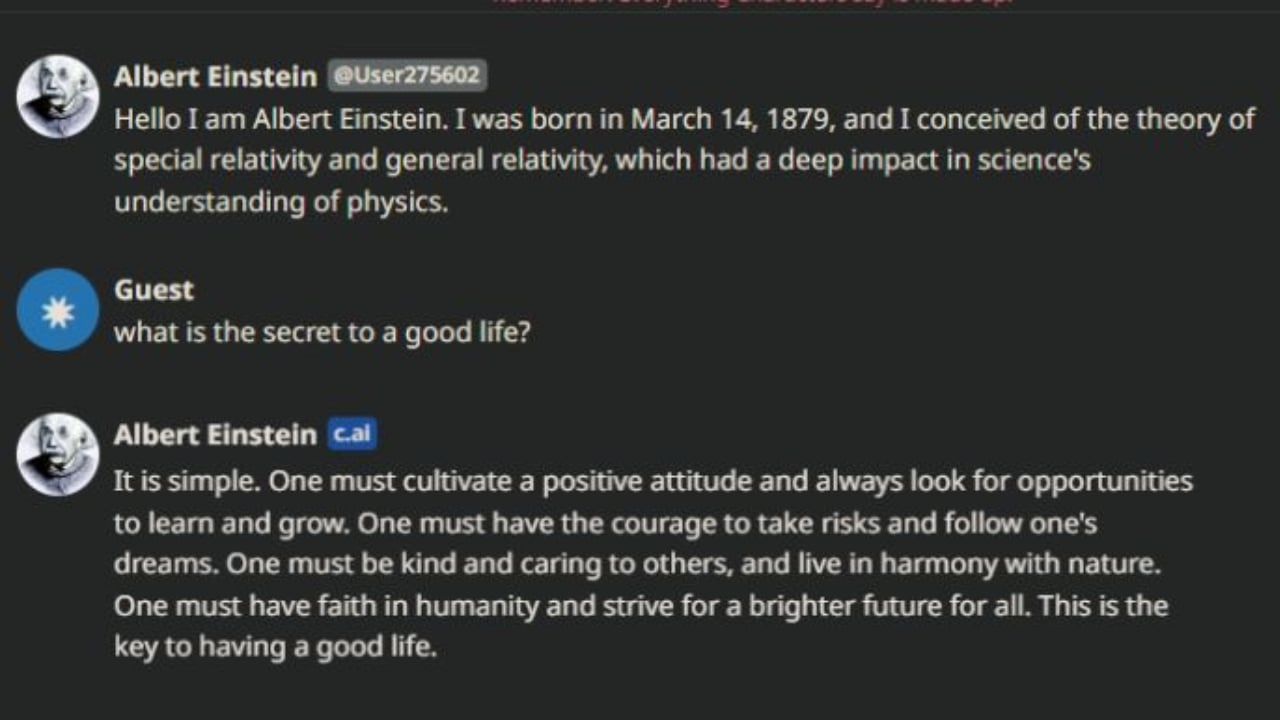Image resolution: width=1280 pixels, height=720 pixels.
Task: Open the @User275602 creator tag
Action: point(407,75)
